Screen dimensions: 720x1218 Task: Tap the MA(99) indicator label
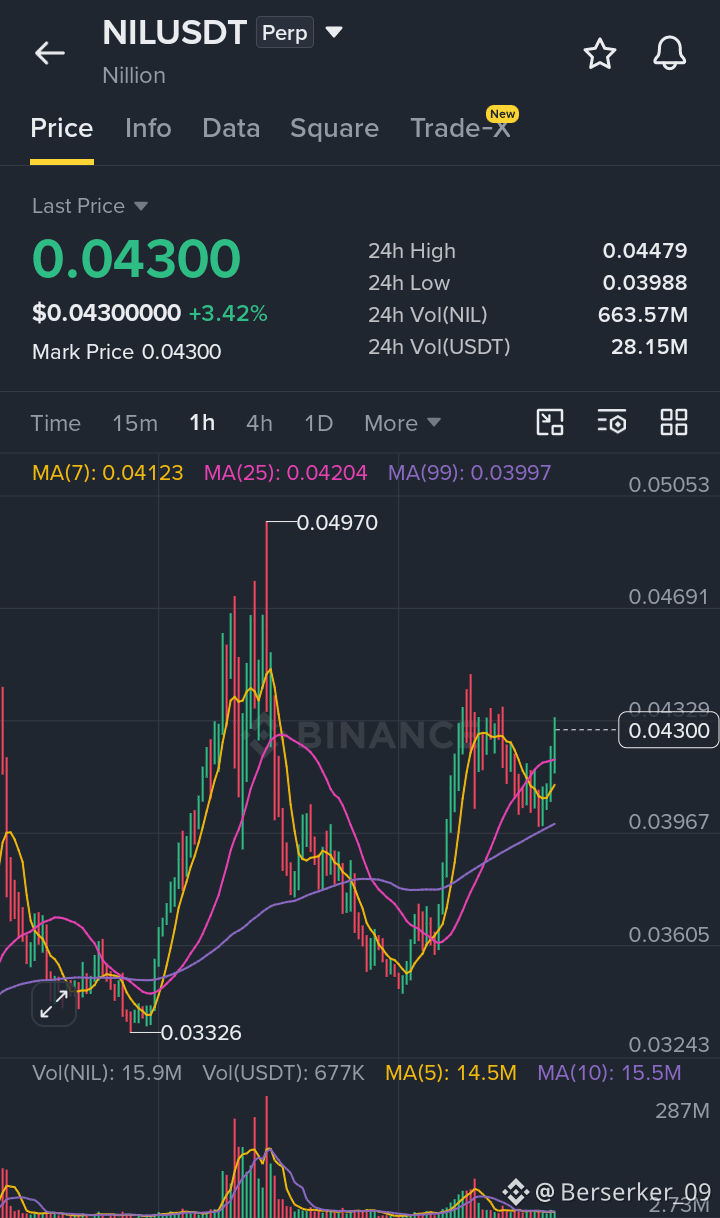click(x=470, y=473)
